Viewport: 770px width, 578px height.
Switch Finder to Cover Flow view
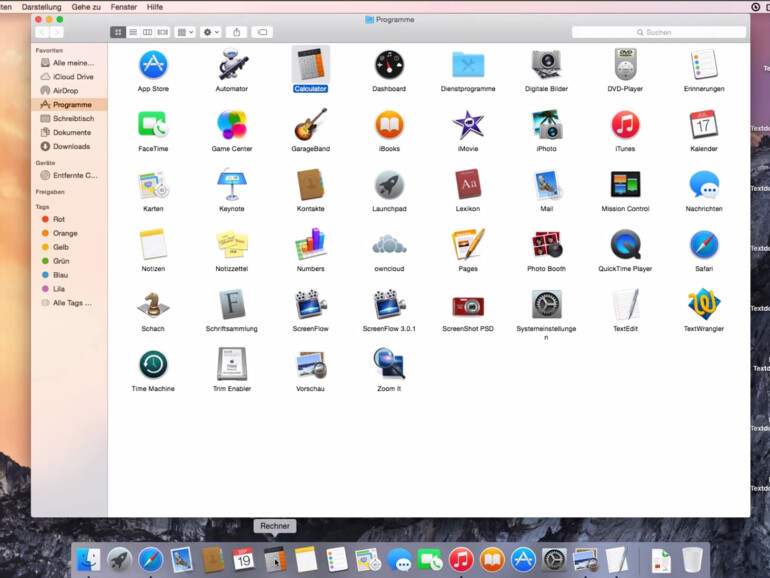[x=163, y=32]
